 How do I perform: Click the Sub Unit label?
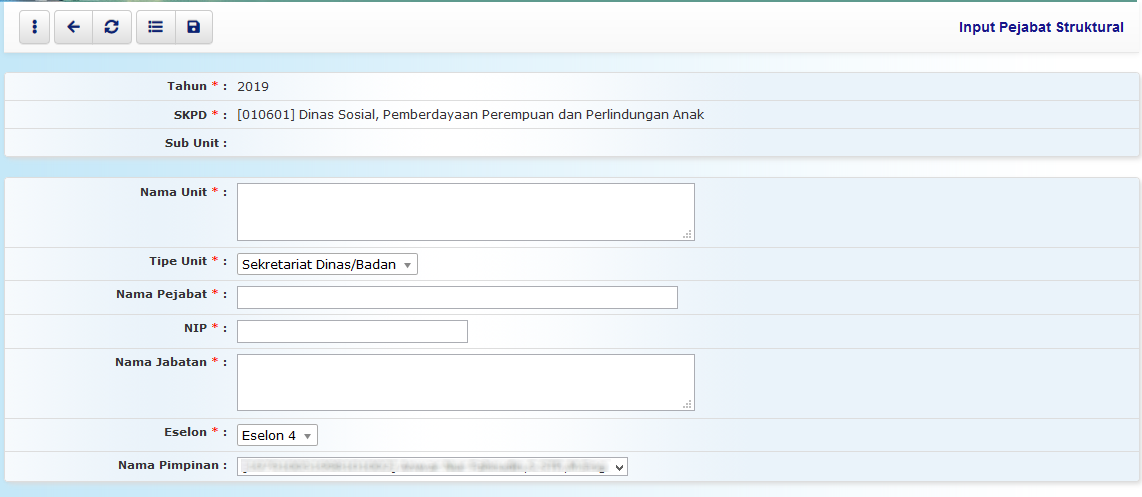click(195, 143)
